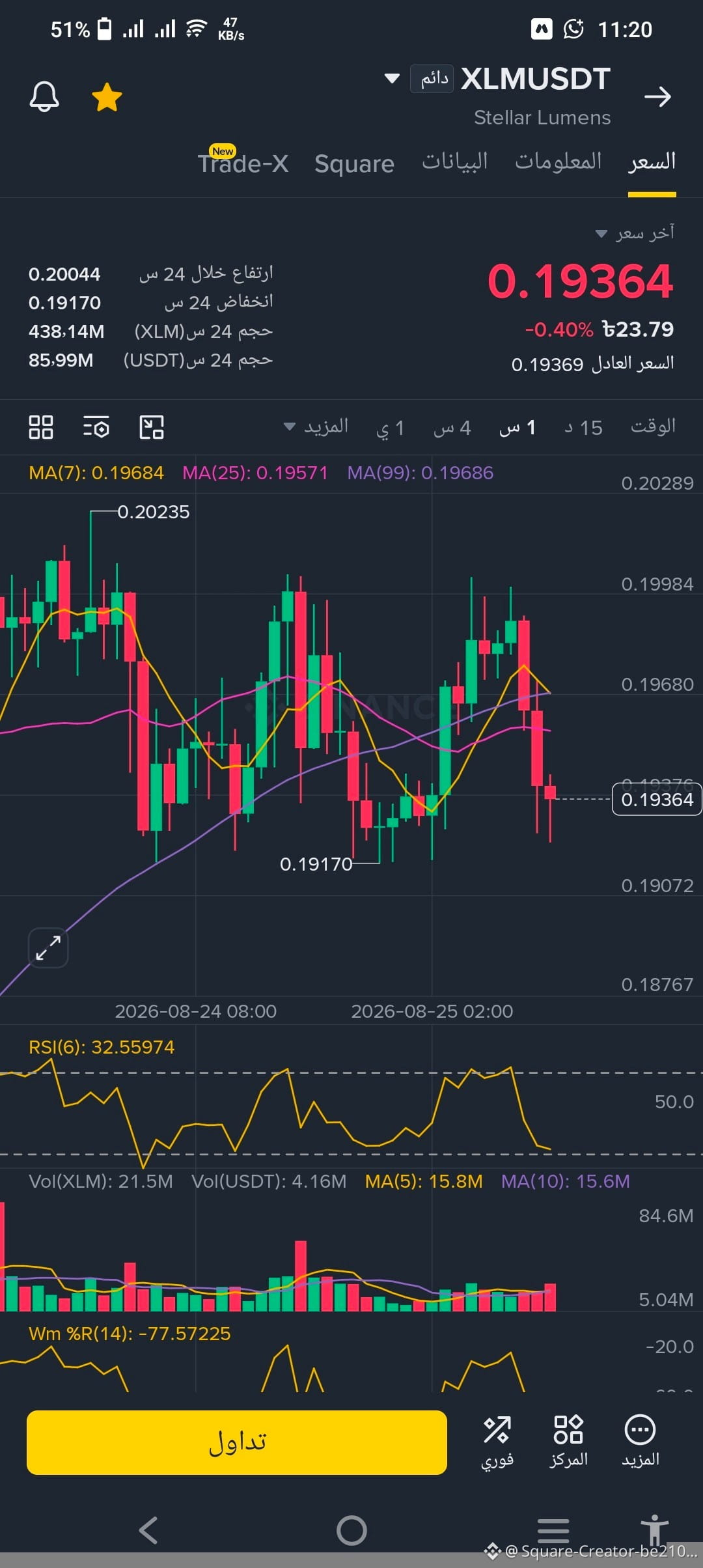Tap the MA(10): 15.6M volume label
This screenshot has width=703, height=1568.
click(566, 1181)
